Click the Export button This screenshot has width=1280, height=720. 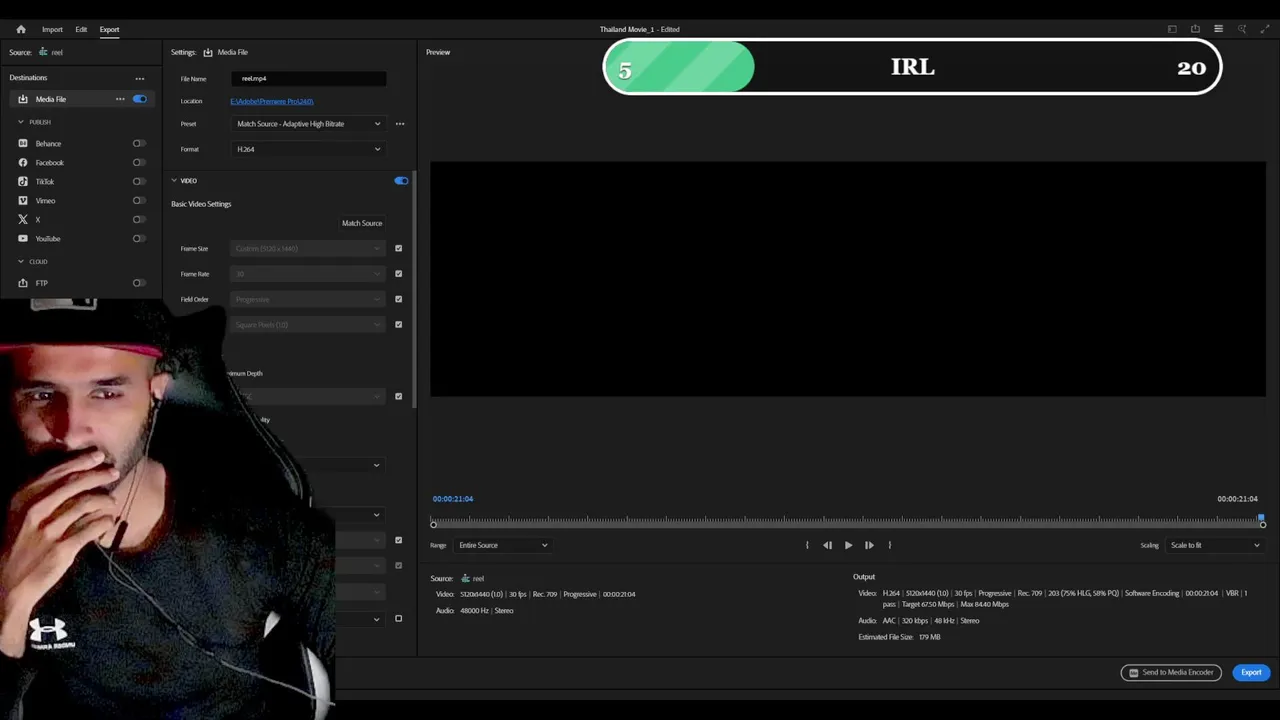pyautogui.click(x=1251, y=672)
